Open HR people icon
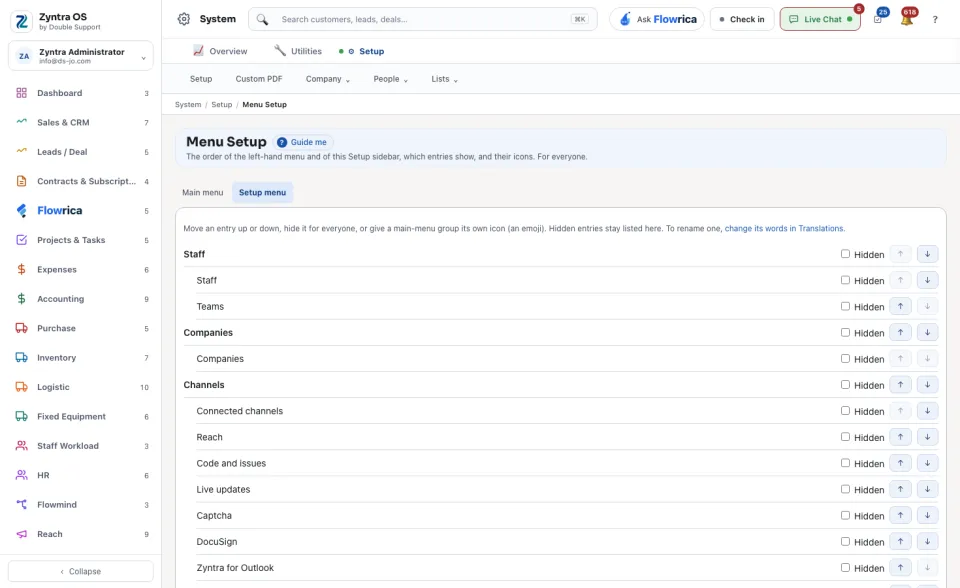960x588 pixels. [x=21, y=475]
